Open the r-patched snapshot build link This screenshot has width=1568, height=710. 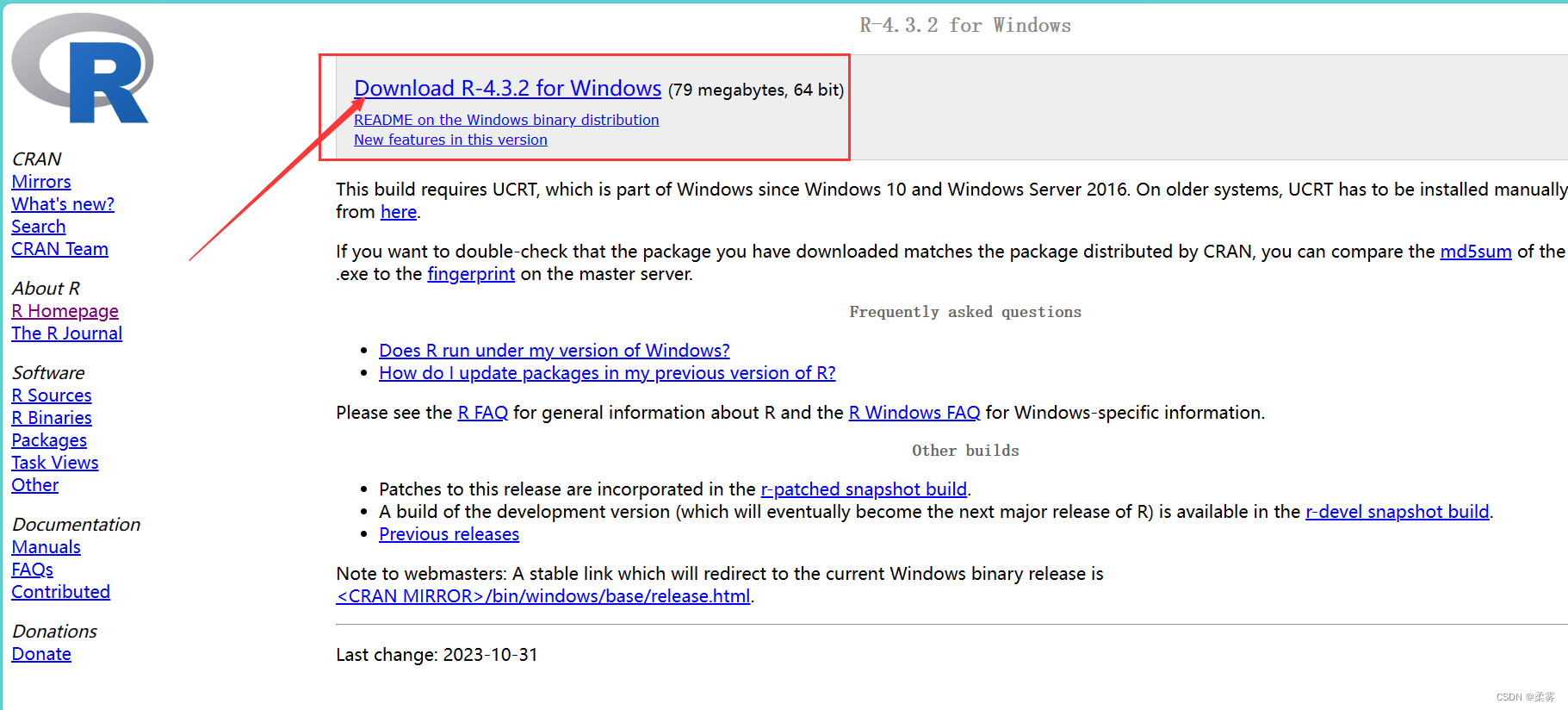864,489
